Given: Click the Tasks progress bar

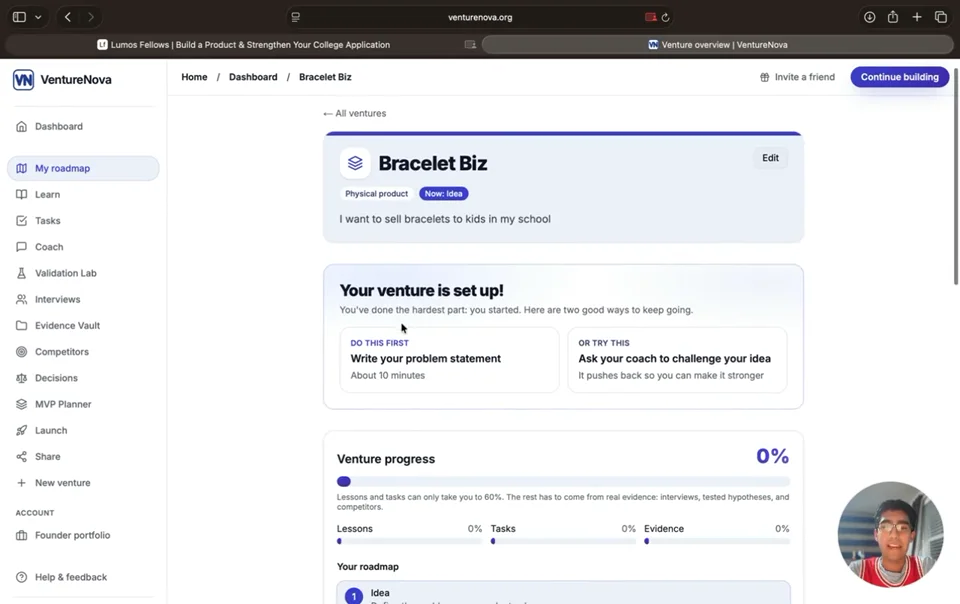Looking at the screenshot, I should coord(563,541).
